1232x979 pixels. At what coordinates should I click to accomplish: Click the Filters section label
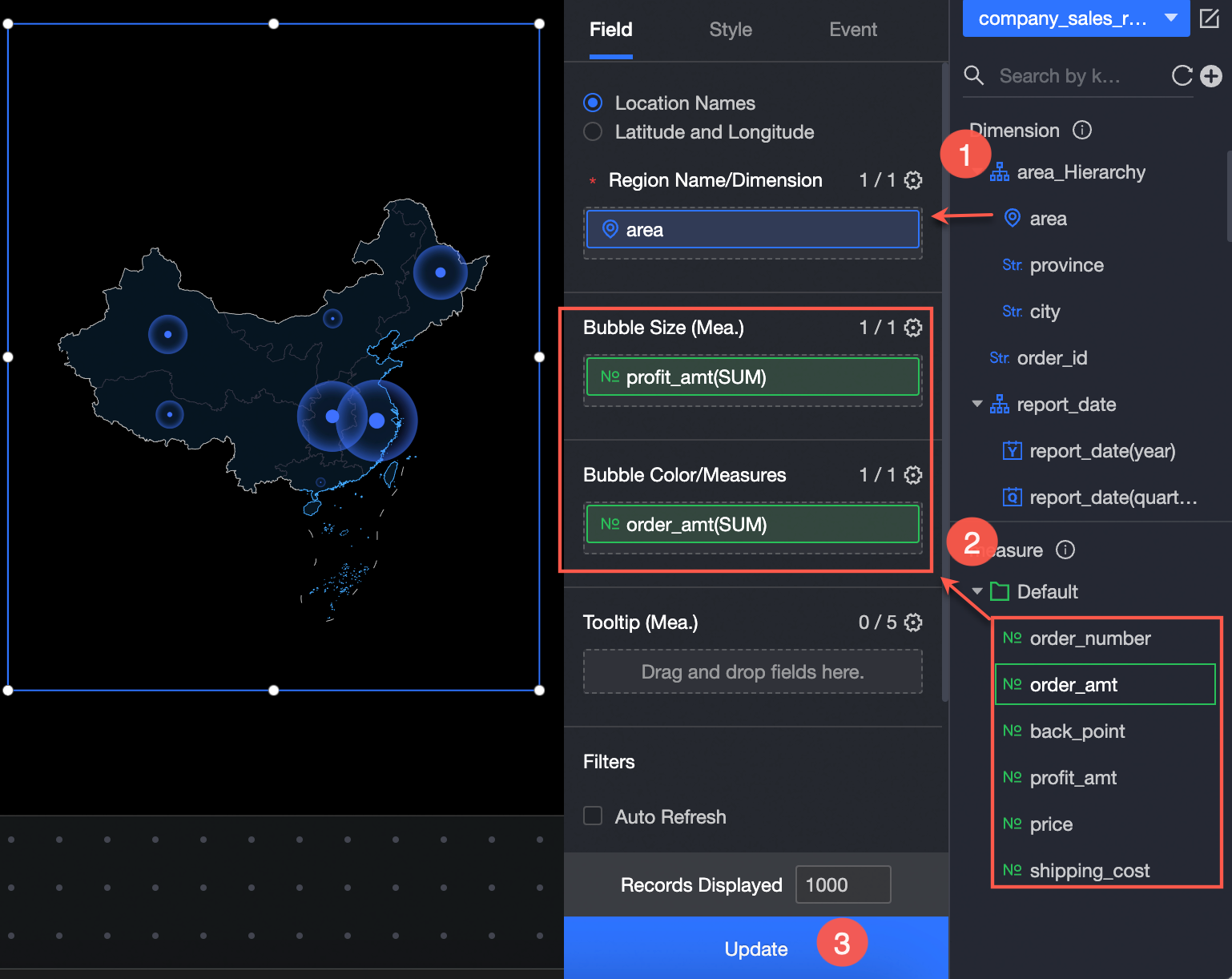pos(609,762)
